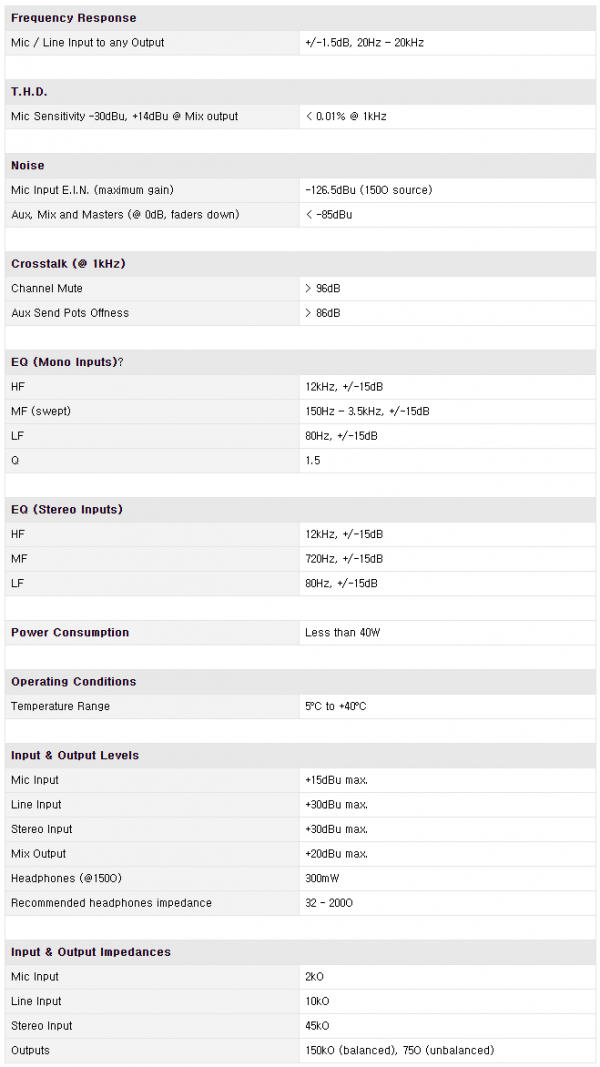
Task: Click the Operating Conditions header
Action: (73, 682)
